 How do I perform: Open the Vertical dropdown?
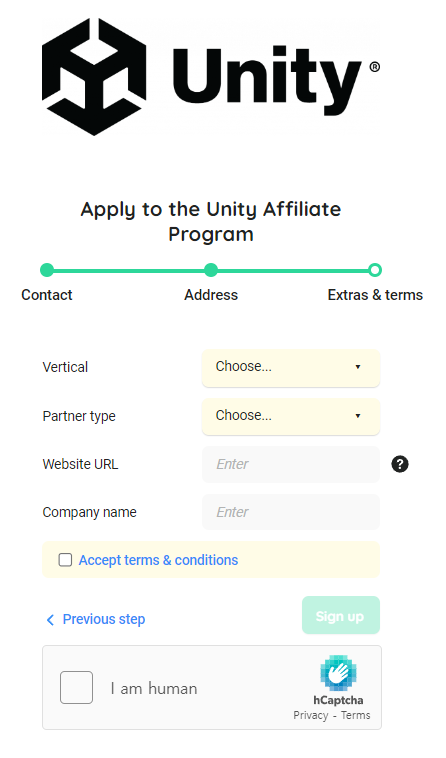tap(291, 367)
